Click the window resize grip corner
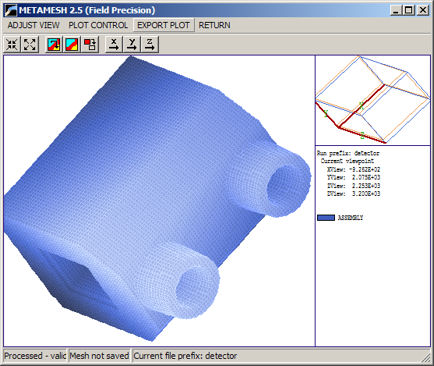The image size is (434, 366). pos(426,358)
